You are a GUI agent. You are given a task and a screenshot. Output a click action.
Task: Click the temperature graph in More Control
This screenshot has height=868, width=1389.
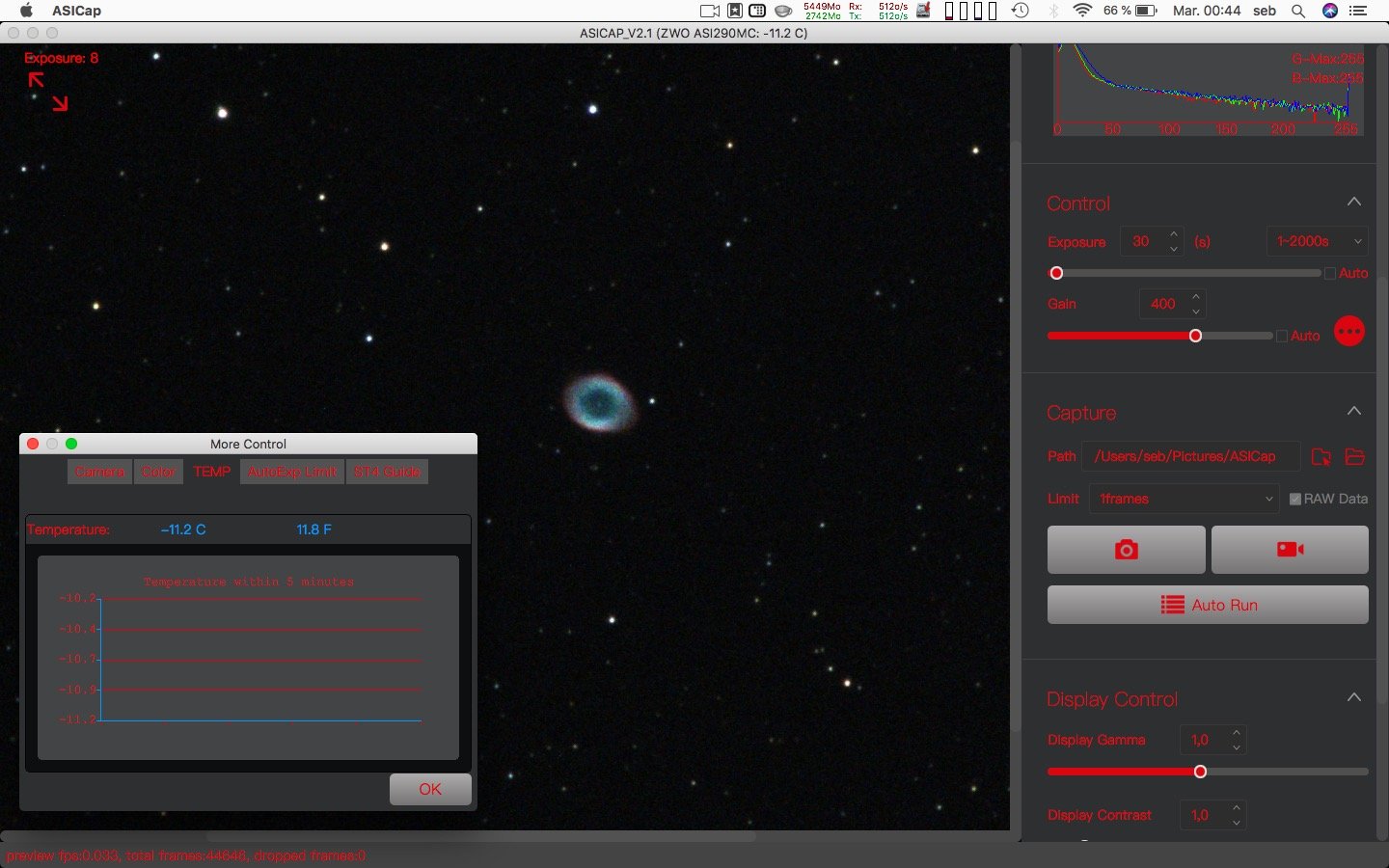[x=248, y=658]
